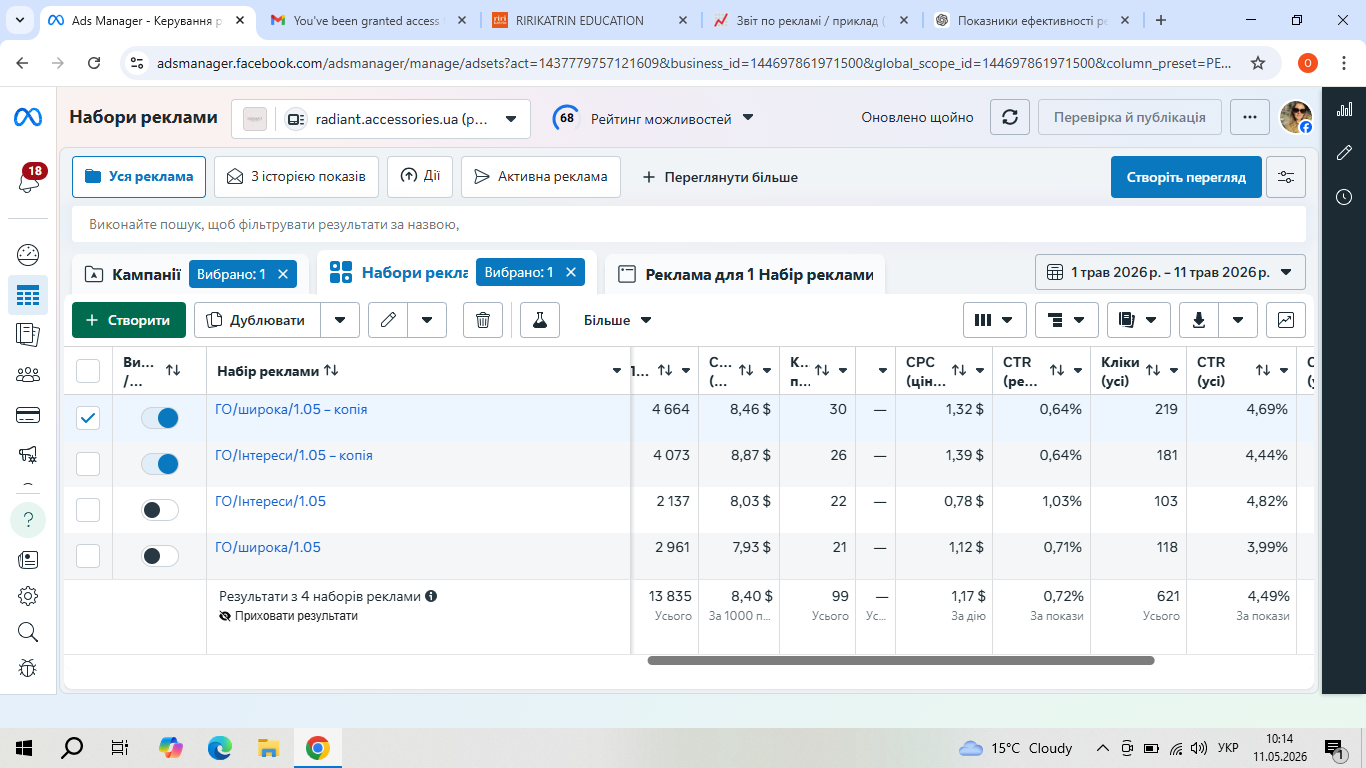Screen dimensions: 1366x768
Task: Open right panel history clock icon
Action: point(1344,197)
